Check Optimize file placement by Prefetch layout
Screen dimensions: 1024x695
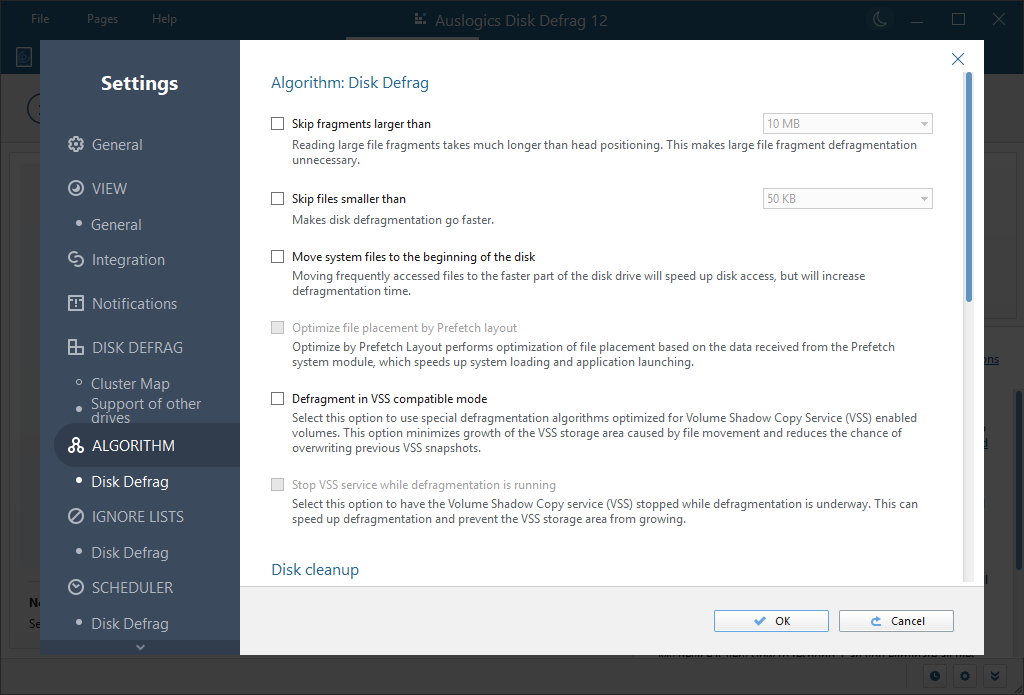(x=278, y=328)
